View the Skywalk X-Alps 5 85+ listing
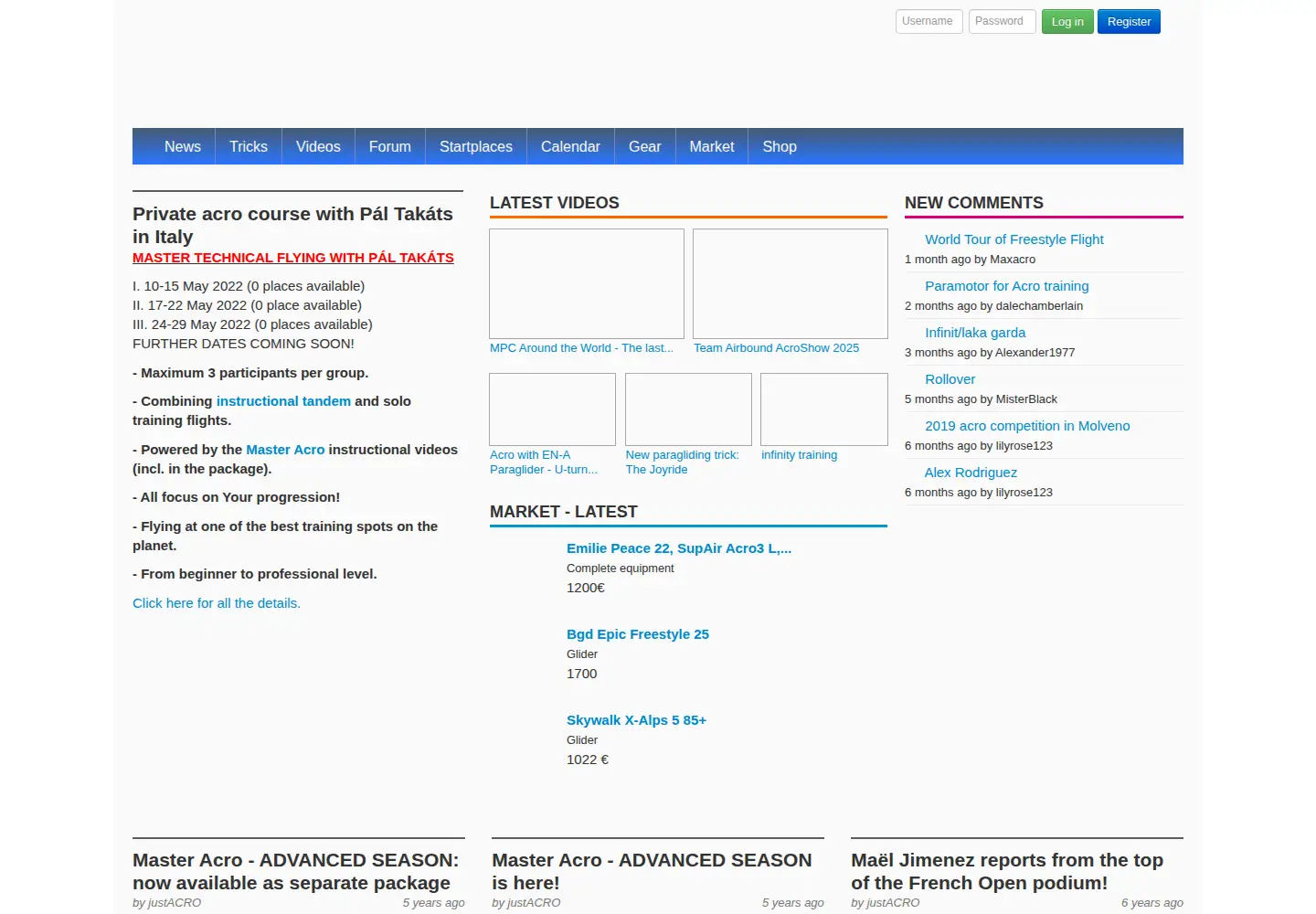1316x914 pixels. pos(636,720)
